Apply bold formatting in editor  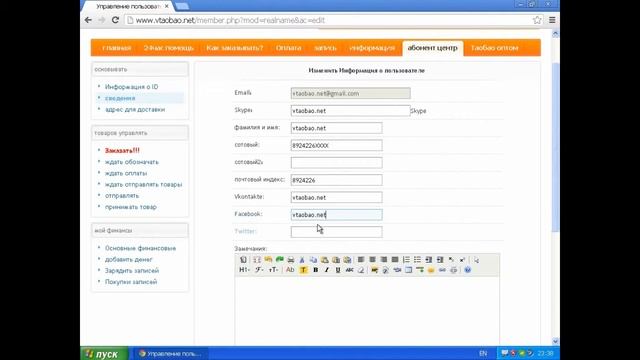(x=316, y=270)
